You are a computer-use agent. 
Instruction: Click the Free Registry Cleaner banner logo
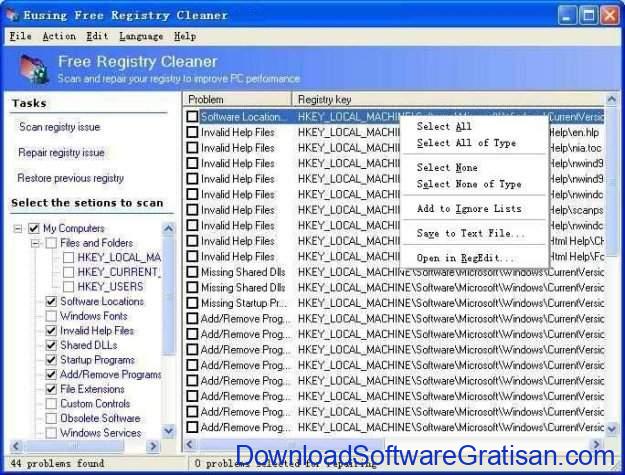pyautogui.click(x=34, y=69)
